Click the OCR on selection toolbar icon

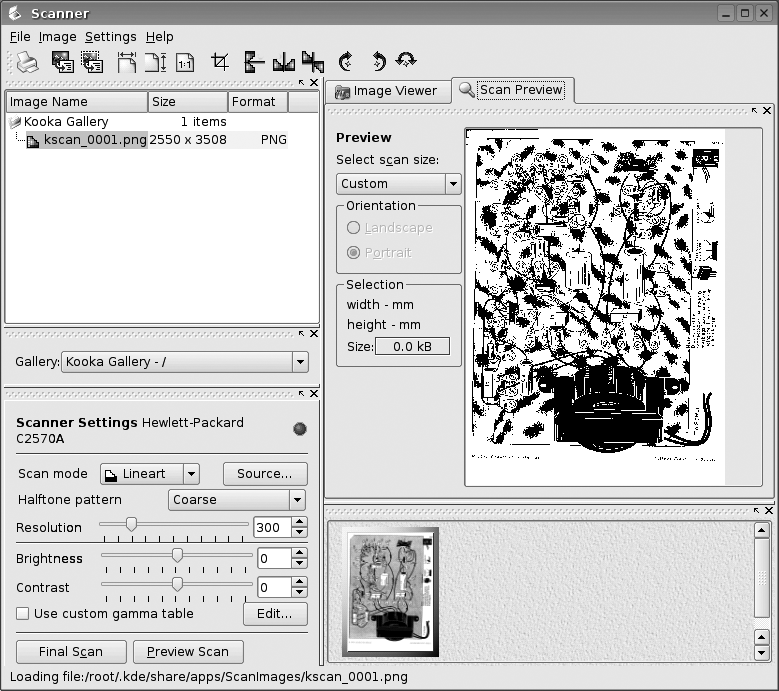tap(92, 63)
